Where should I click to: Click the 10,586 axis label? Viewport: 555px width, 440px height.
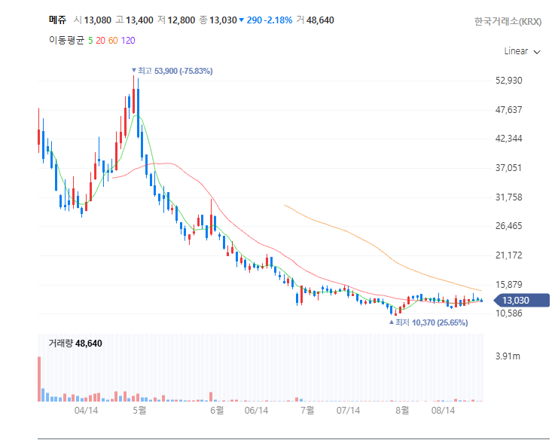point(509,313)
